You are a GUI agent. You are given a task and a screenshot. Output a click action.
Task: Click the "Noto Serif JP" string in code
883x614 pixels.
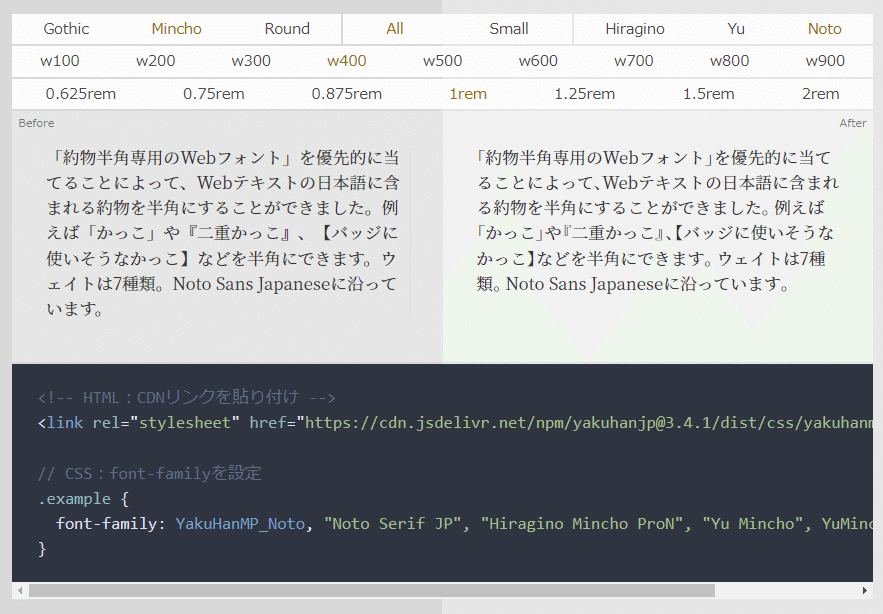click(392, 524)
